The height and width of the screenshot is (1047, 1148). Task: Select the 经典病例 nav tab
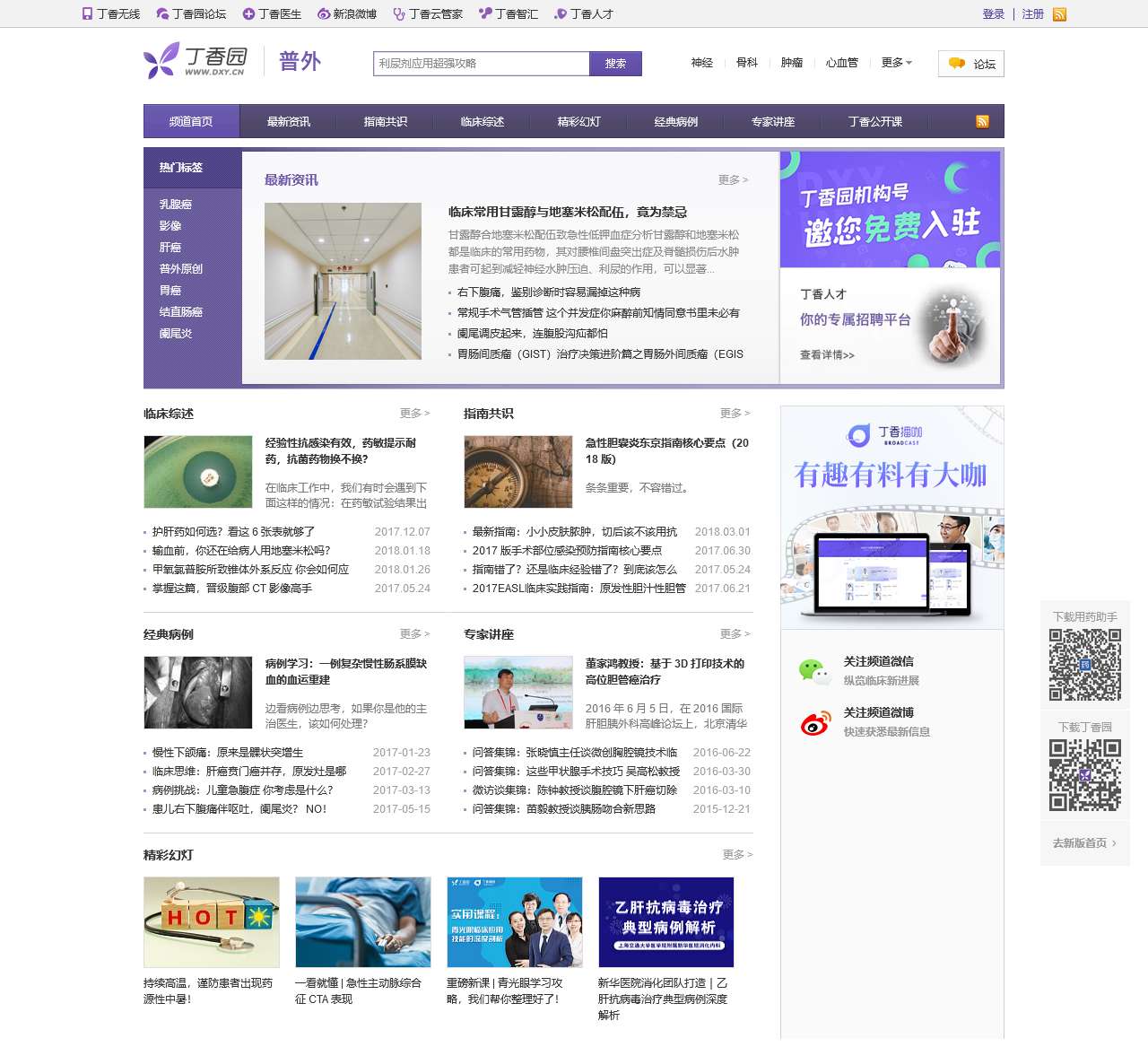(675, 121)
